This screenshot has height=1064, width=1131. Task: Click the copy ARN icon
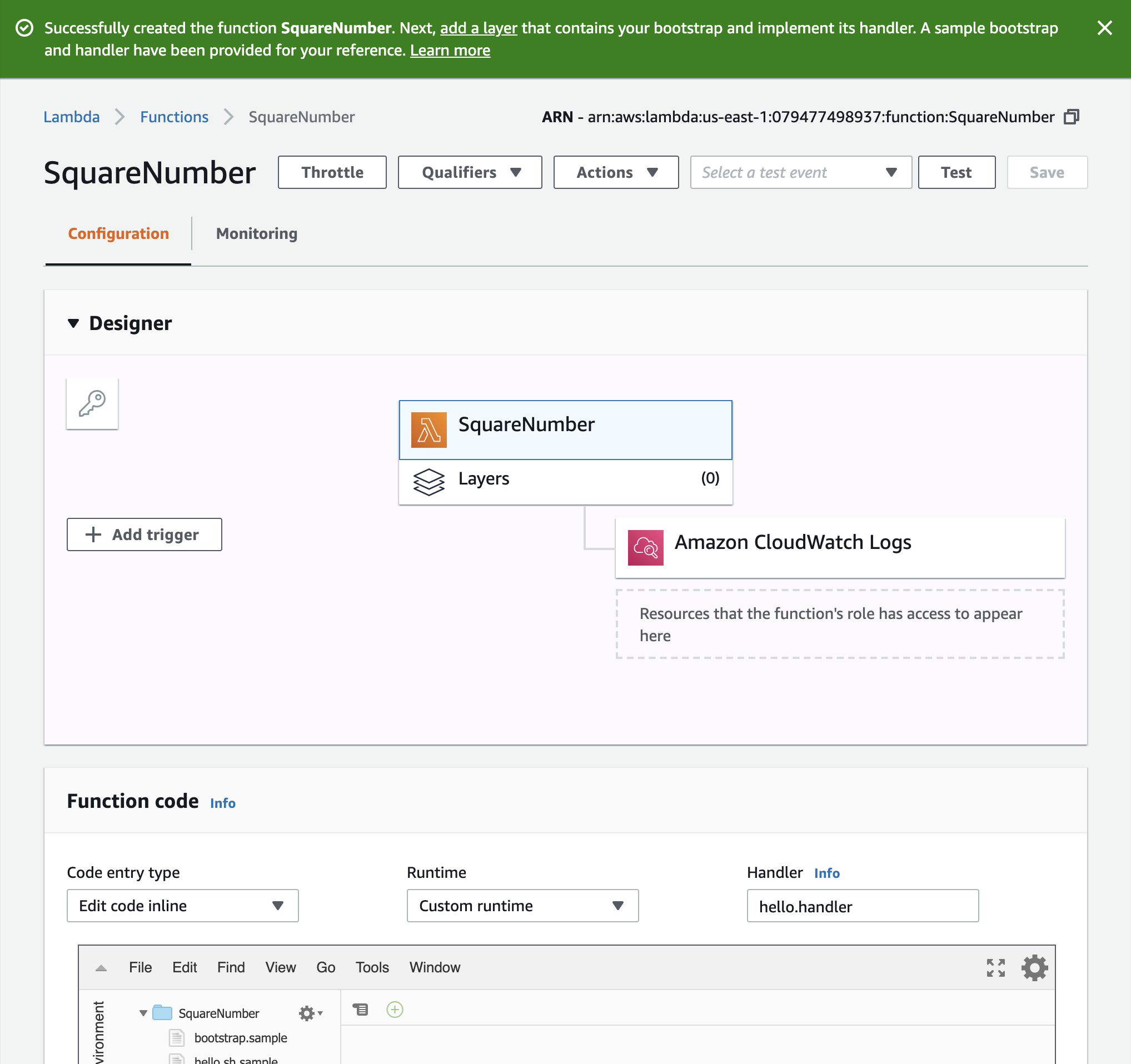coord(1072,117)
